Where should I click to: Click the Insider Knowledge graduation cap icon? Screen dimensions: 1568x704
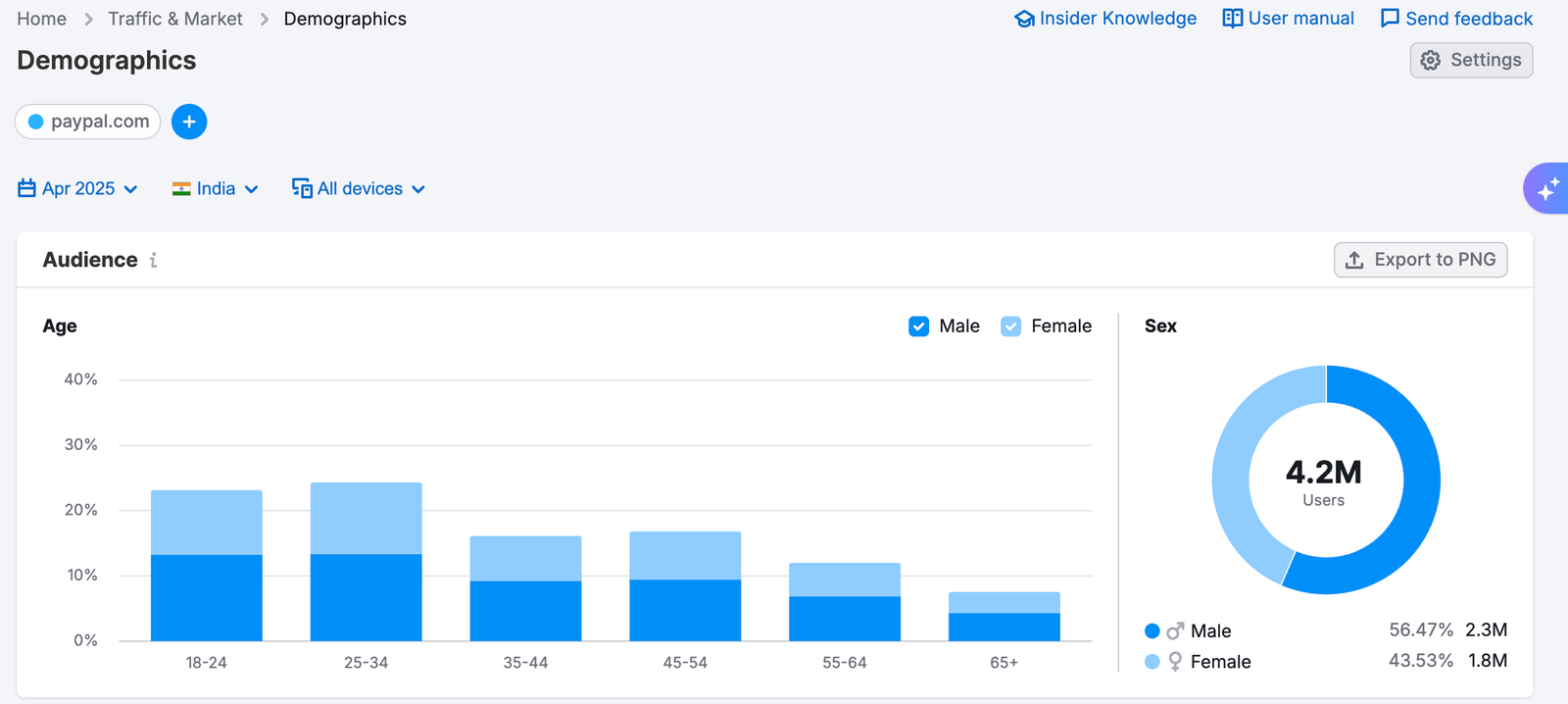pos(1024,19)
